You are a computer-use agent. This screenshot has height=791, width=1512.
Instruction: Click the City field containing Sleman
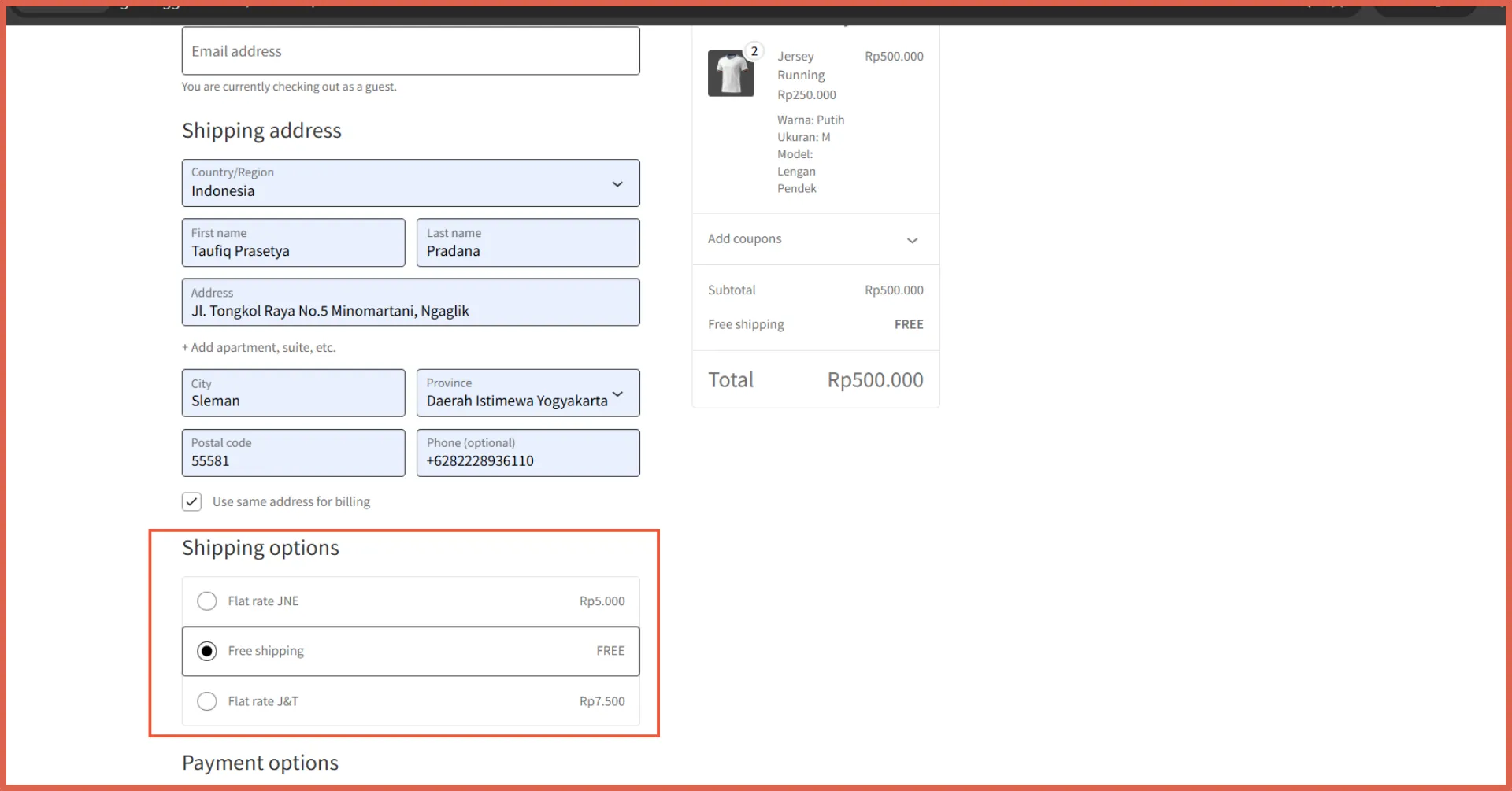point(293,394)
